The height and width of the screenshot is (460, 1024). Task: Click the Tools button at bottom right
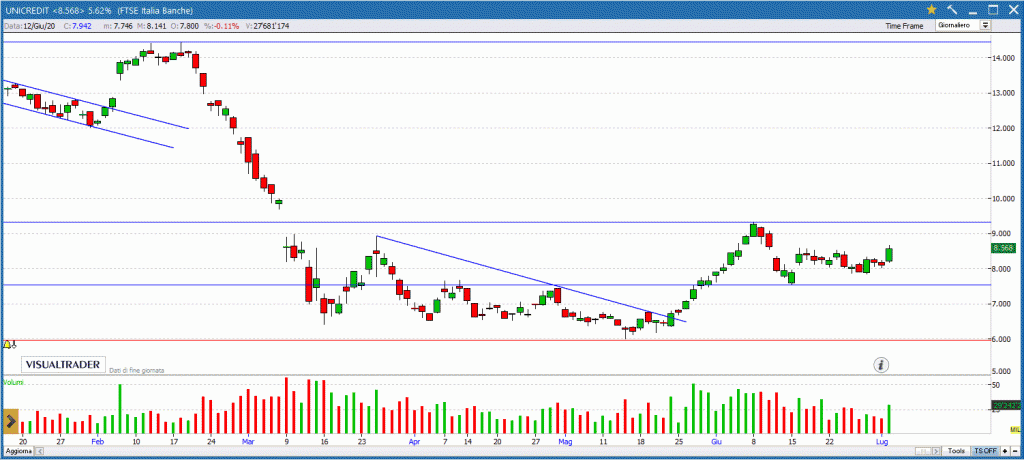[957, 452]
